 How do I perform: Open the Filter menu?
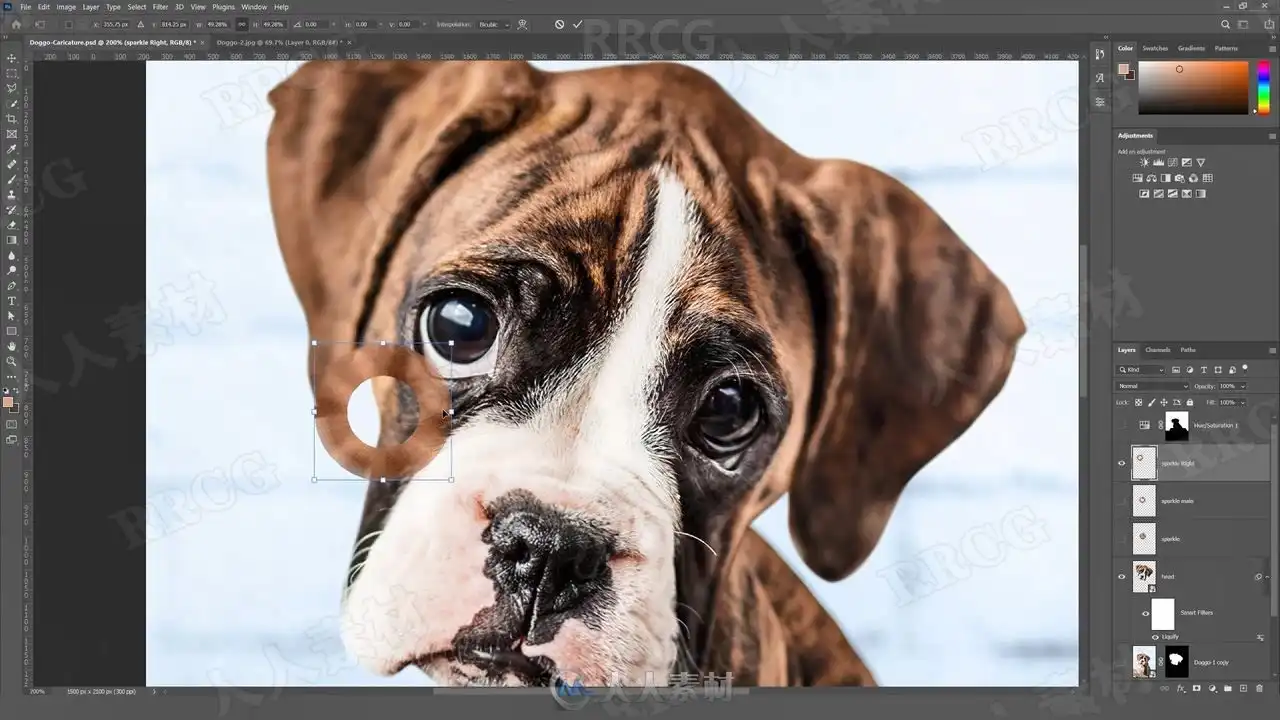(x=160, y=7)
